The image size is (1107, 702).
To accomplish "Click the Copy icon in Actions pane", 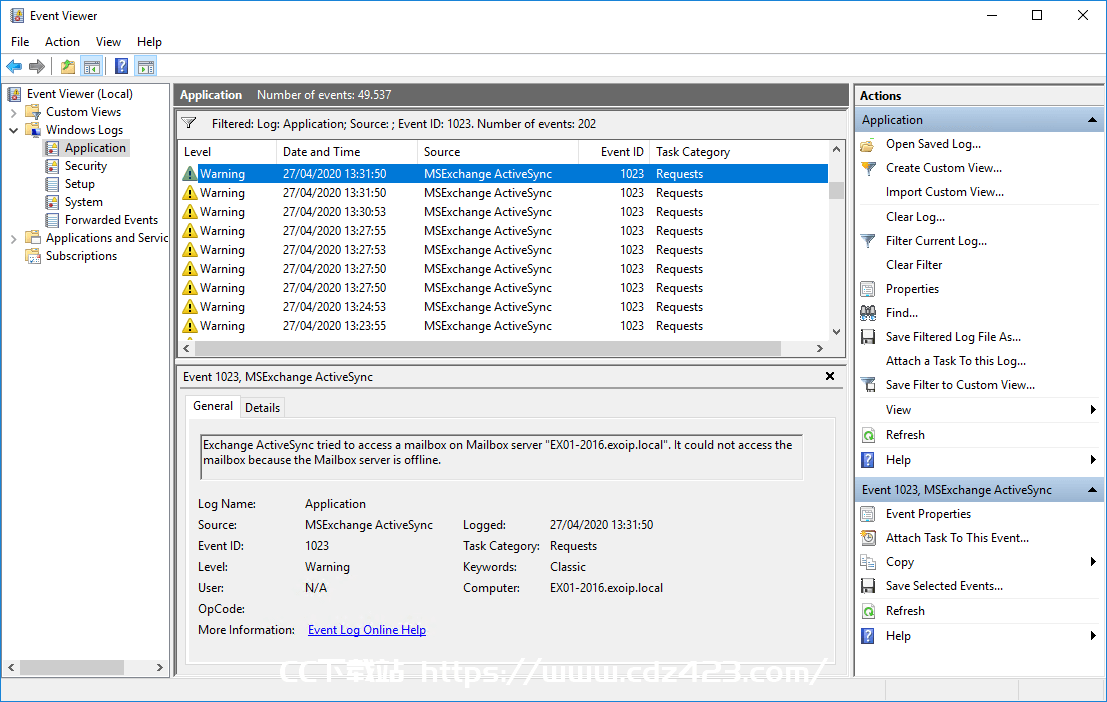I will click(868, 562).
